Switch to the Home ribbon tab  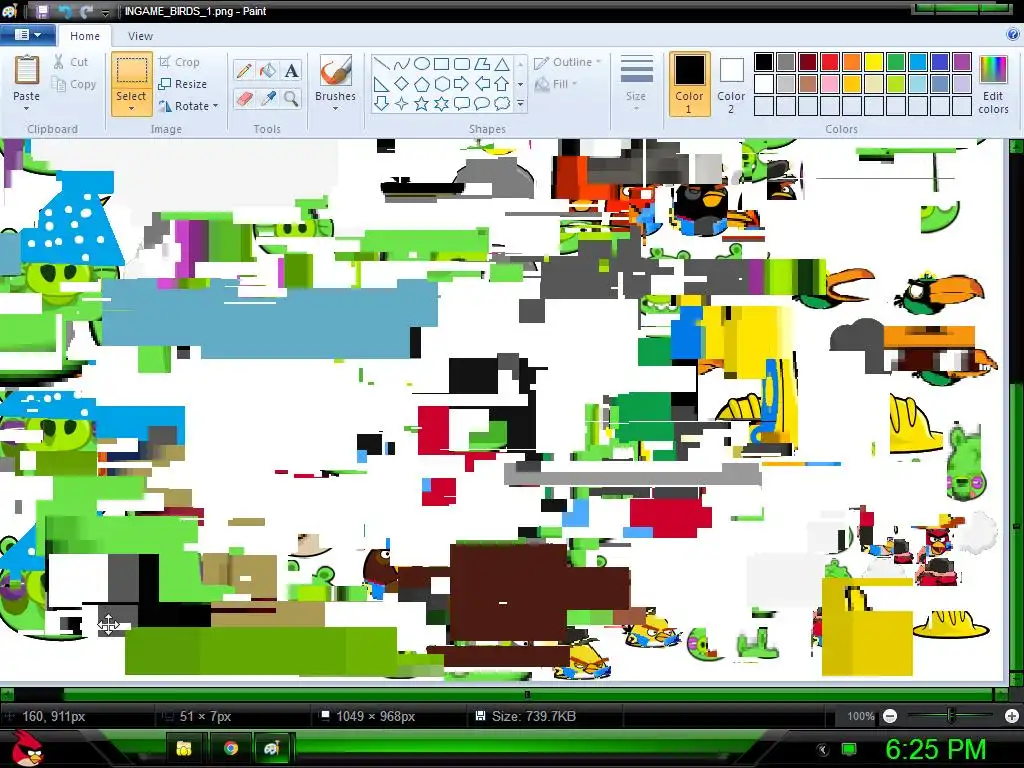(85, 36)
